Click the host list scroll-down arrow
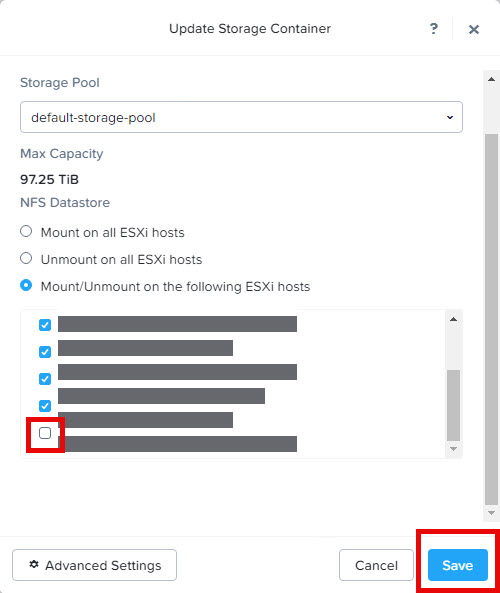Viewport: 500px width, 593px height. coord(453,449)
